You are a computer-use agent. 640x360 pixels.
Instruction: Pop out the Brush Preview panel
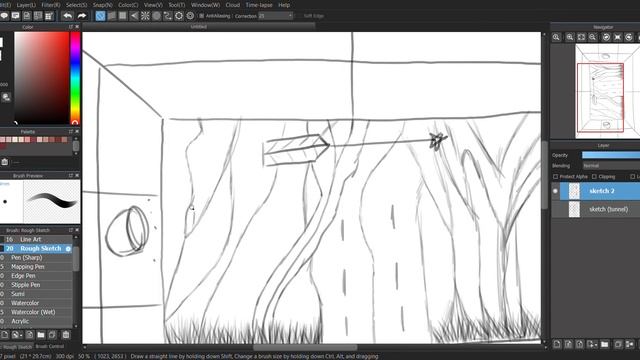tap(71, 176)
